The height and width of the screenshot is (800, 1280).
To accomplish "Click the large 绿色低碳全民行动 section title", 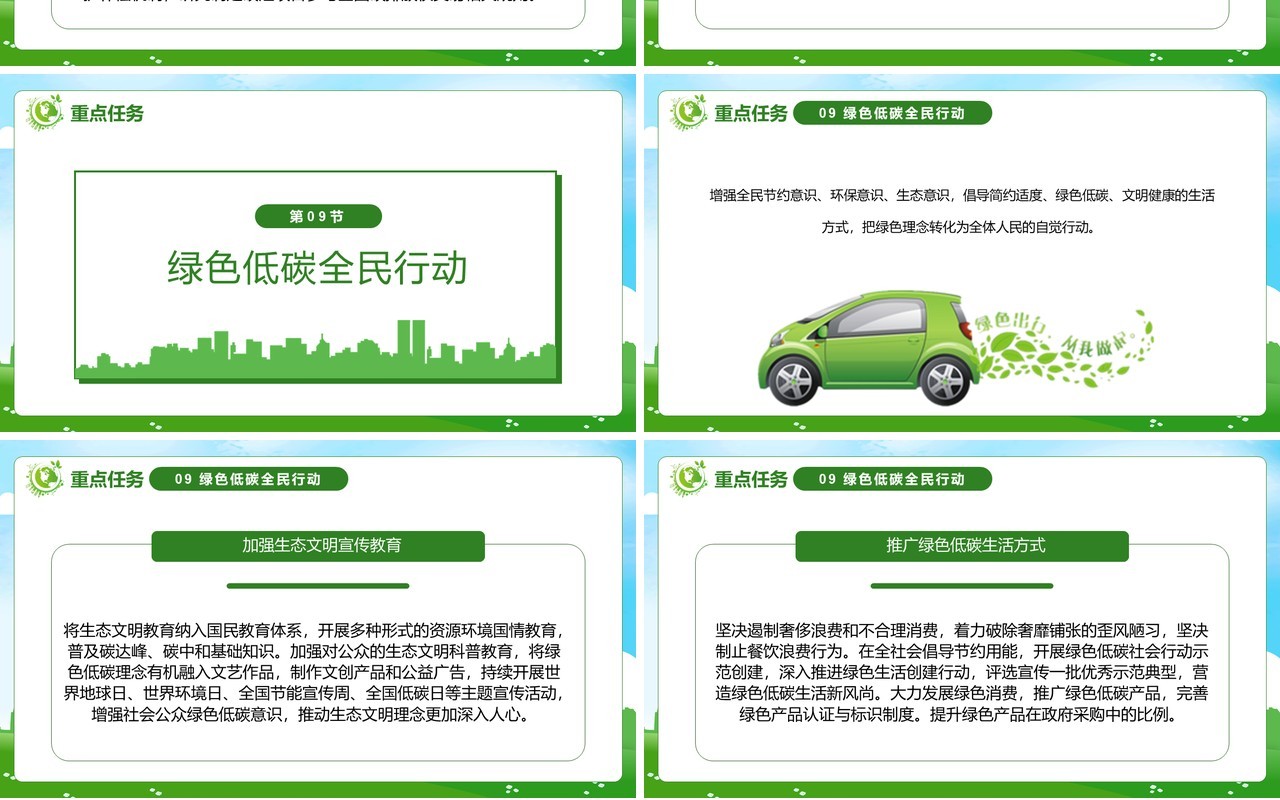I will pos(317,268).
